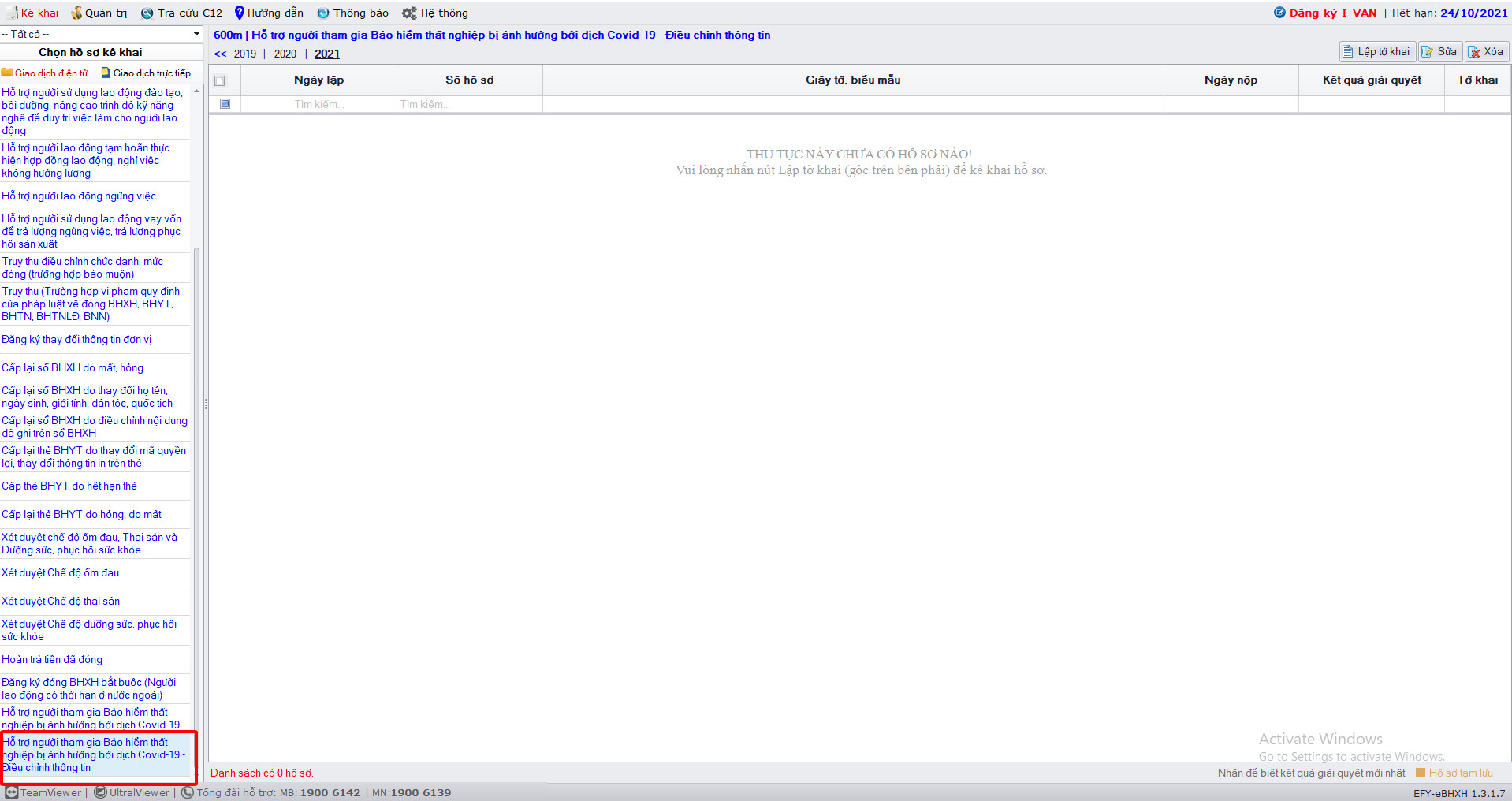Expand the Tất cả dropdown
This screenshot has width=1512, height=801.
pyautogui.click(x=196, y=34)
